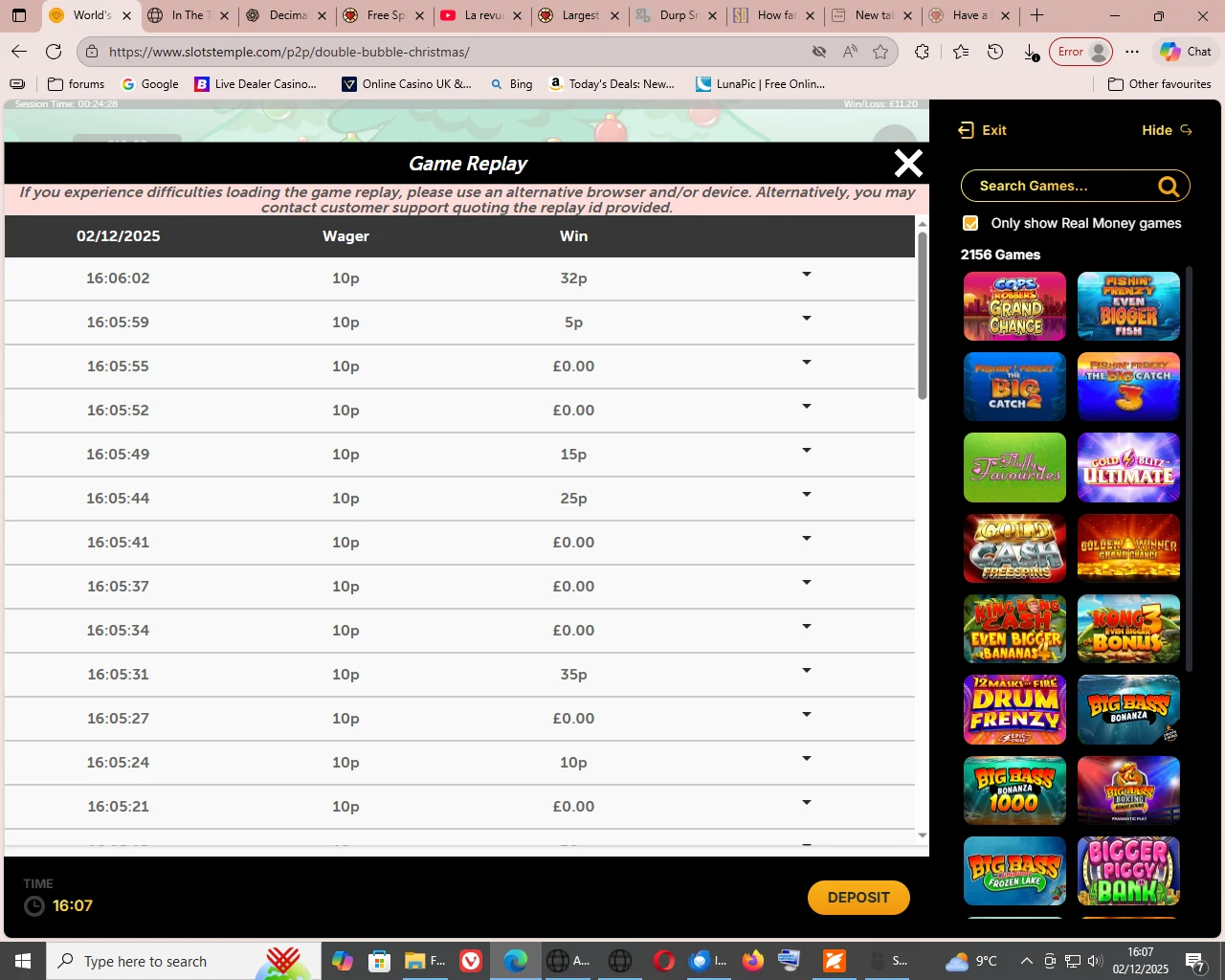Open browser History clock icon
1225x980 pixels.
tap(995, 52)
